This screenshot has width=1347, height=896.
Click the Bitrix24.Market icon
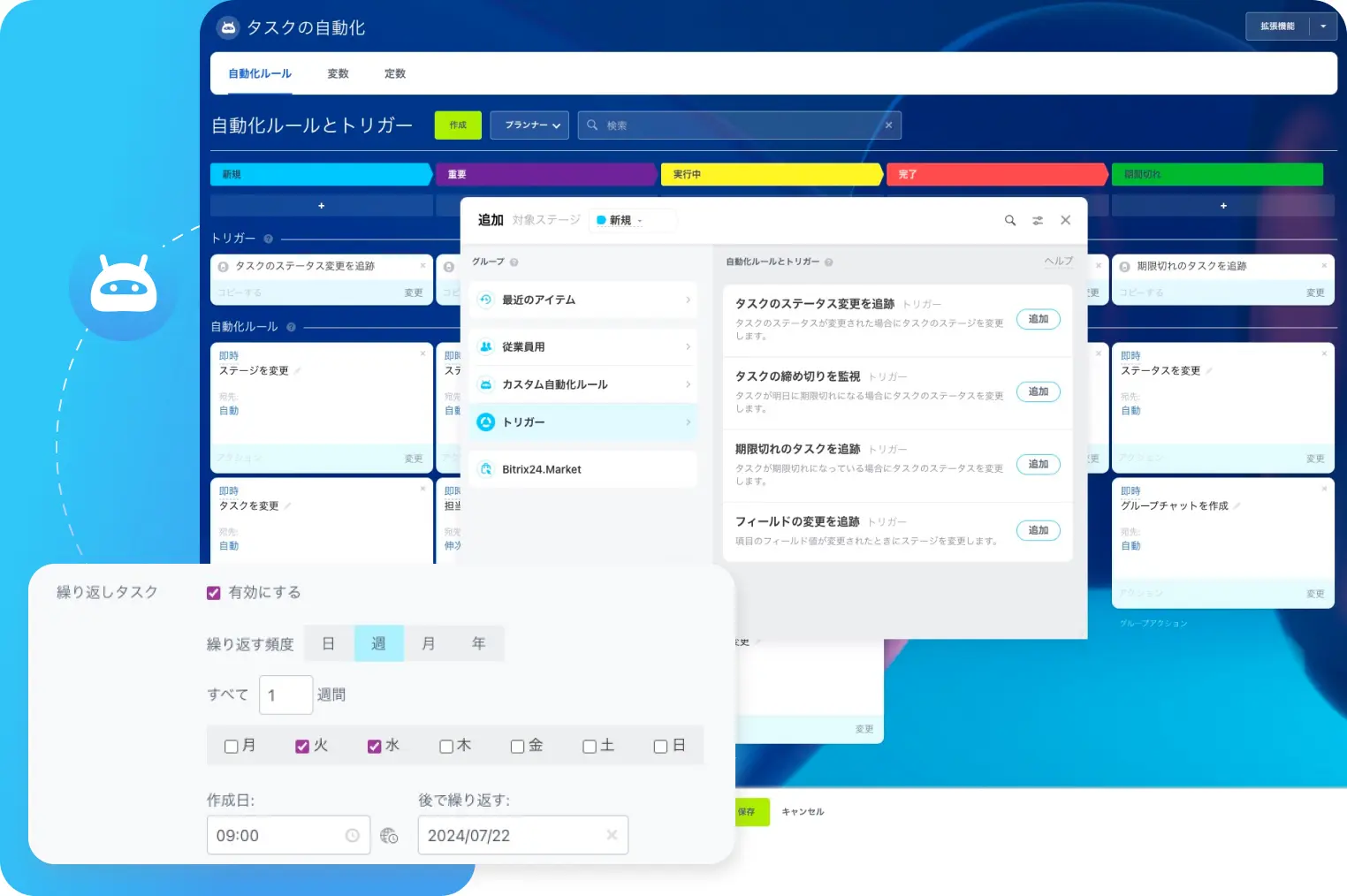tap(485, 469)
